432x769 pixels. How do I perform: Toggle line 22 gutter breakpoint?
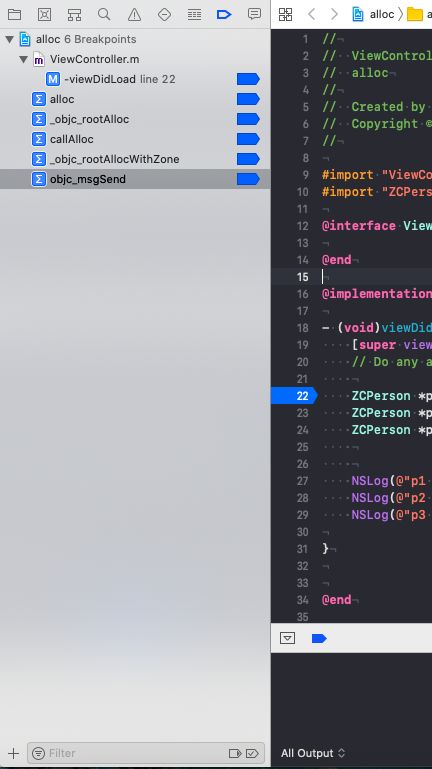(294, 396)
